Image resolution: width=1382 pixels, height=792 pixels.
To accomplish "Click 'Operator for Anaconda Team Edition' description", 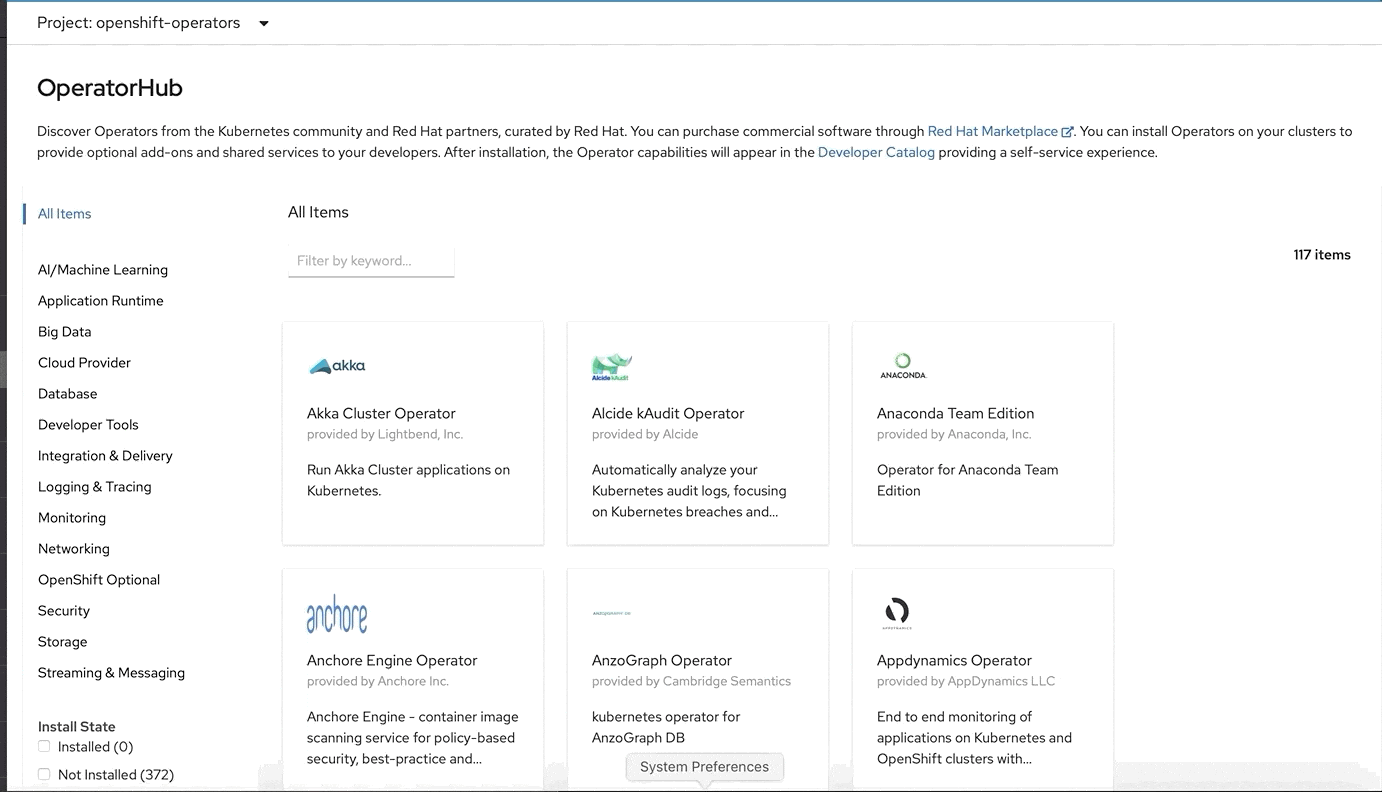I will click(x=967, y=481).
